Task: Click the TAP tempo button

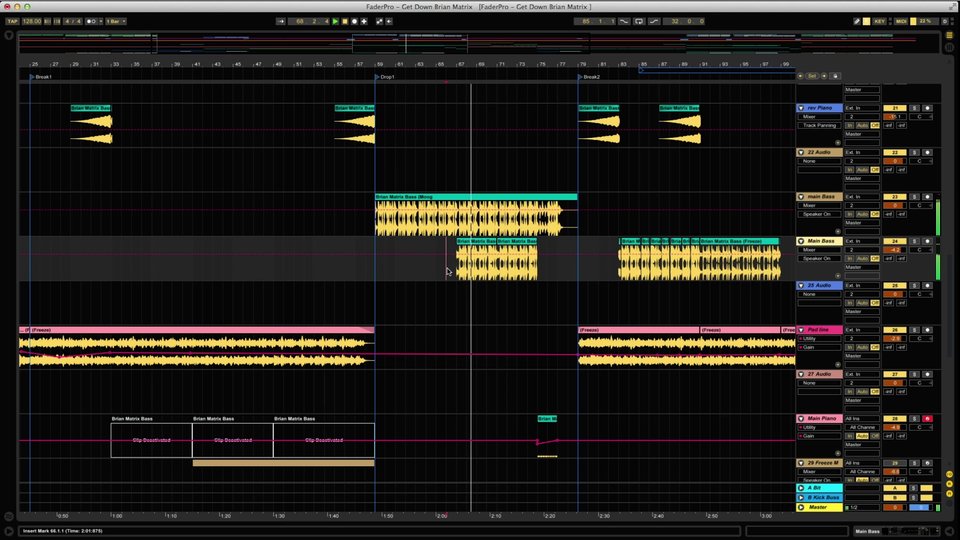Action: click(12, 21)
